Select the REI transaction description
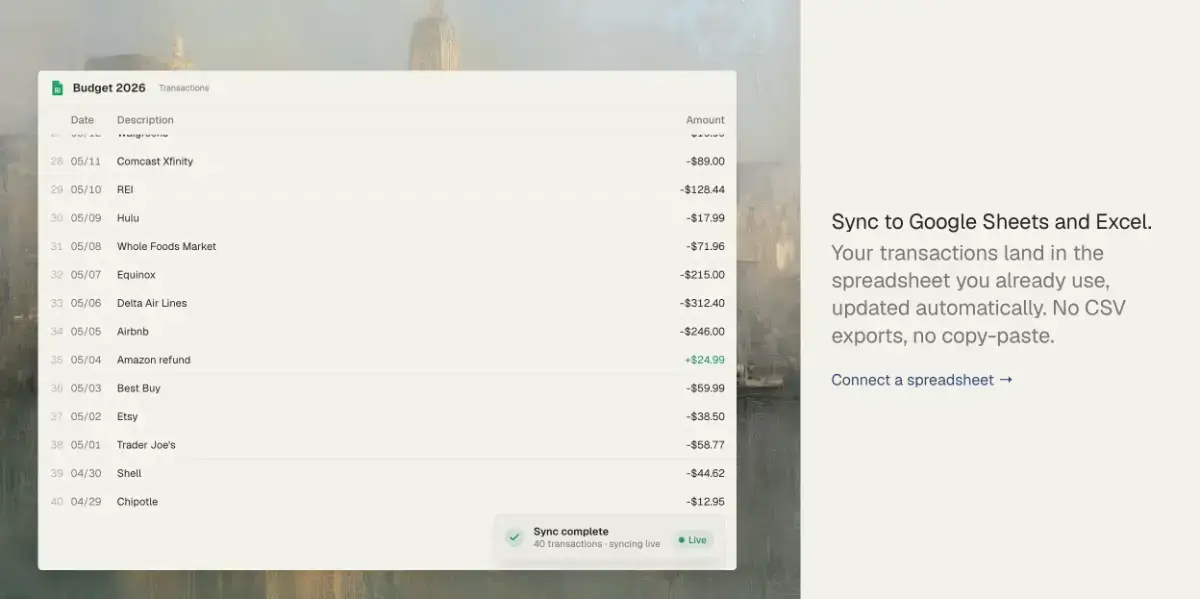The image size is (1200, 599). pyautogui.click(x=125, y=190)
